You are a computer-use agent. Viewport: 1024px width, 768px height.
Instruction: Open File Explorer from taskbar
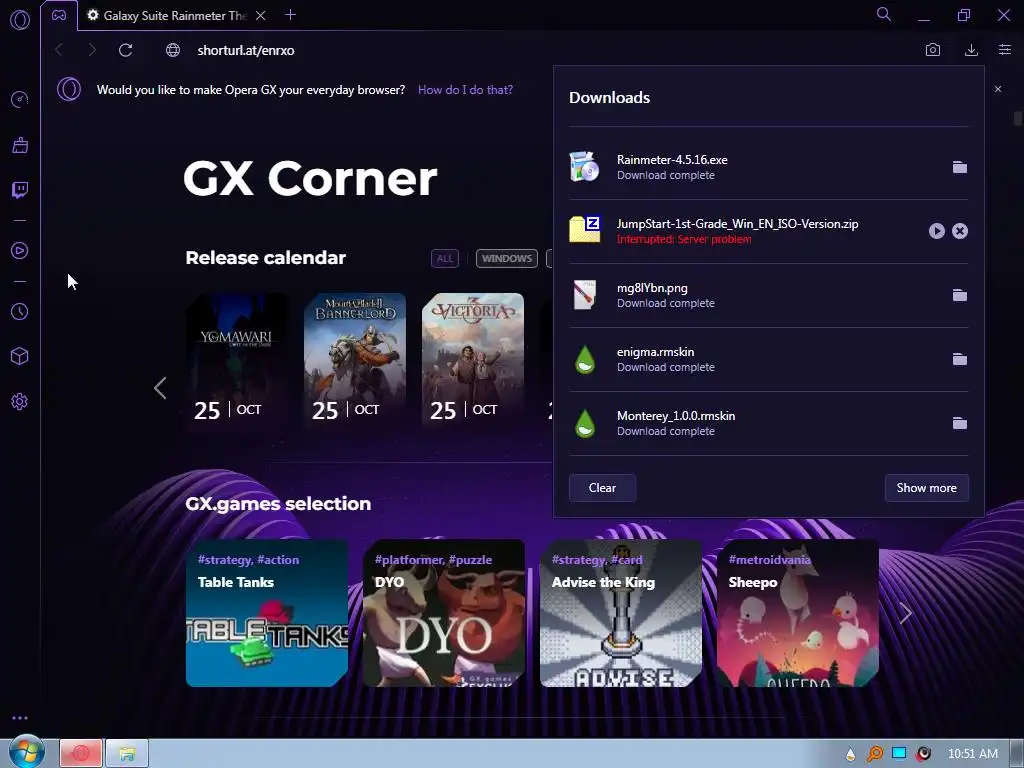click(127, 754)
